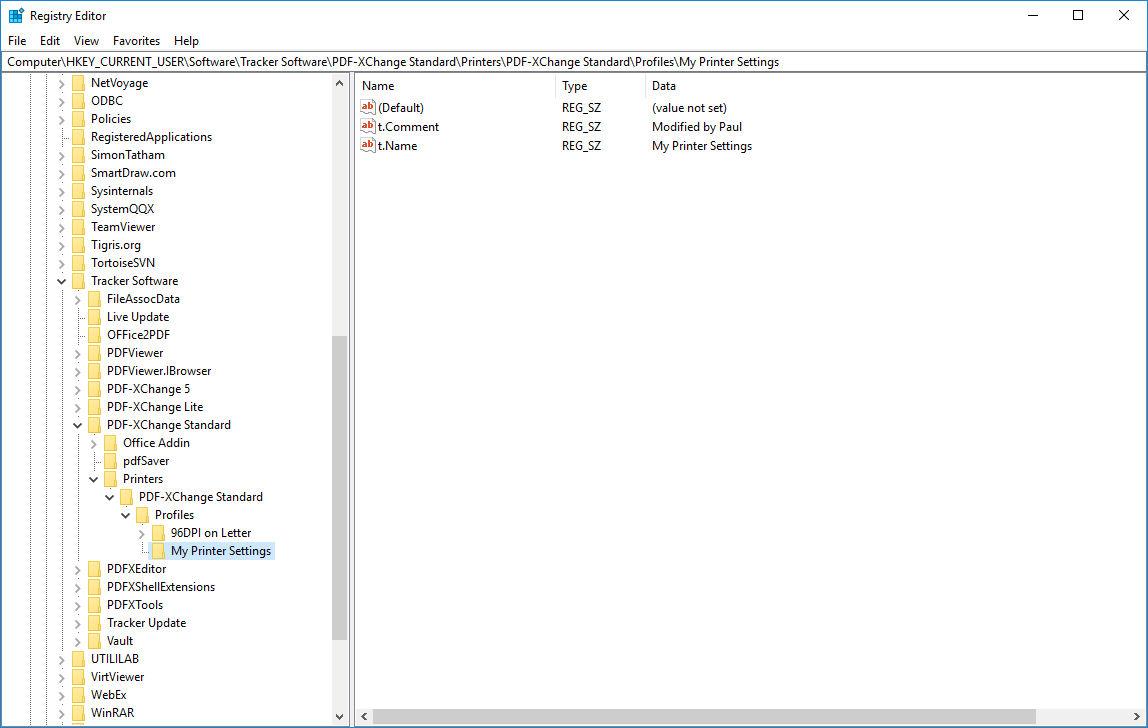Collapse the Tracker Software key

tap(62, 281)
